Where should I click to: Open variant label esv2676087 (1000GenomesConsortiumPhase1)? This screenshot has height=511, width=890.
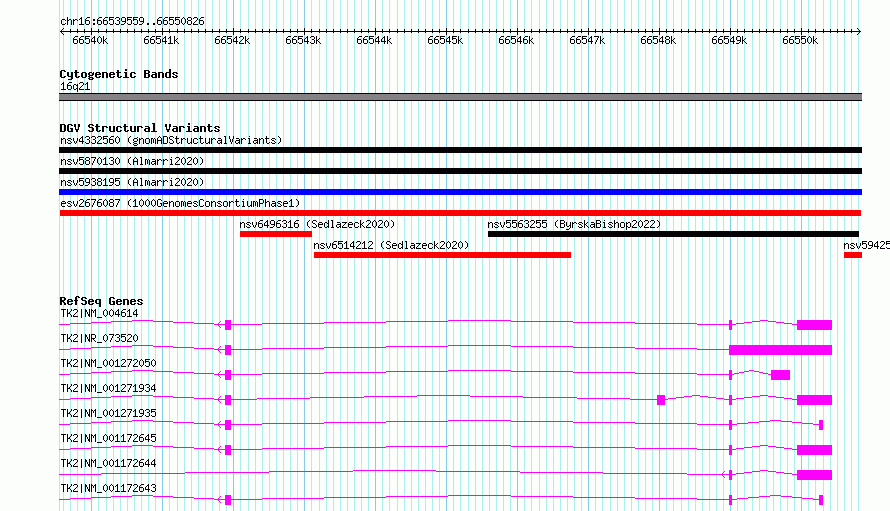tap(180, 203)
